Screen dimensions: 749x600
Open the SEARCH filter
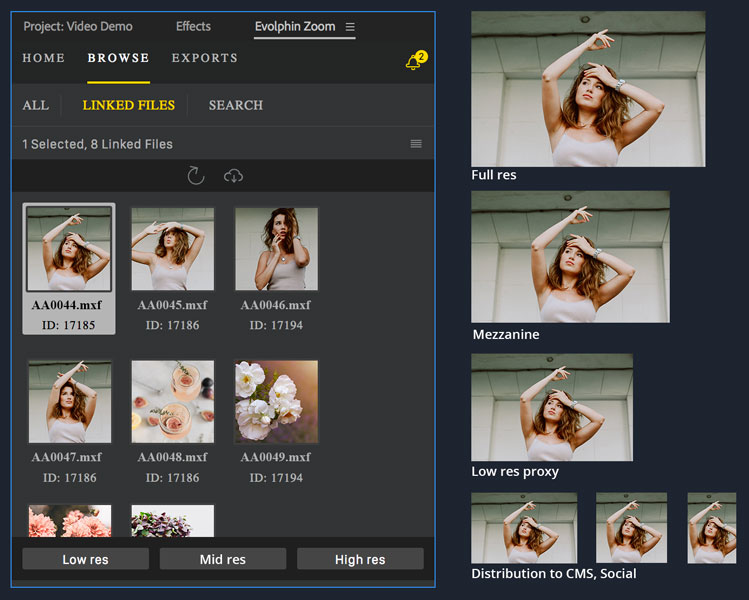coord(235,105)
